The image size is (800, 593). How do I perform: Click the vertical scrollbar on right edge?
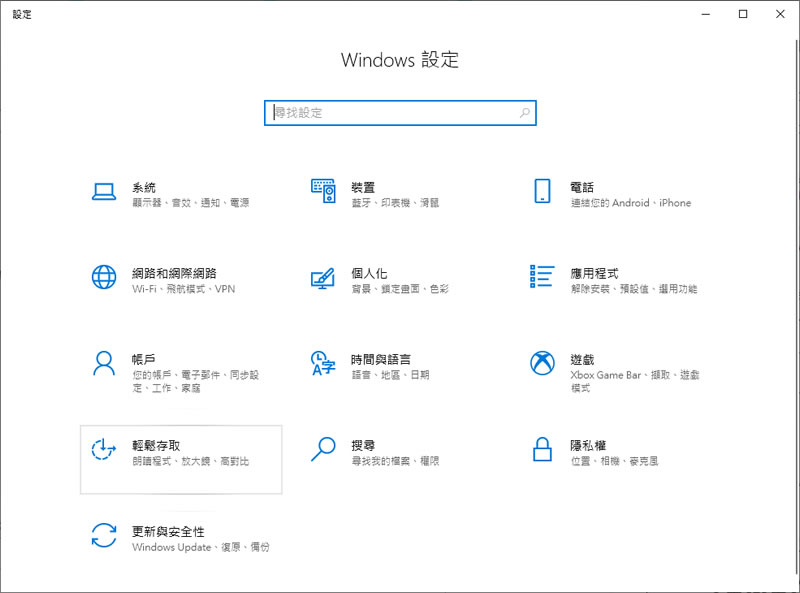click(x=796, y=309)
